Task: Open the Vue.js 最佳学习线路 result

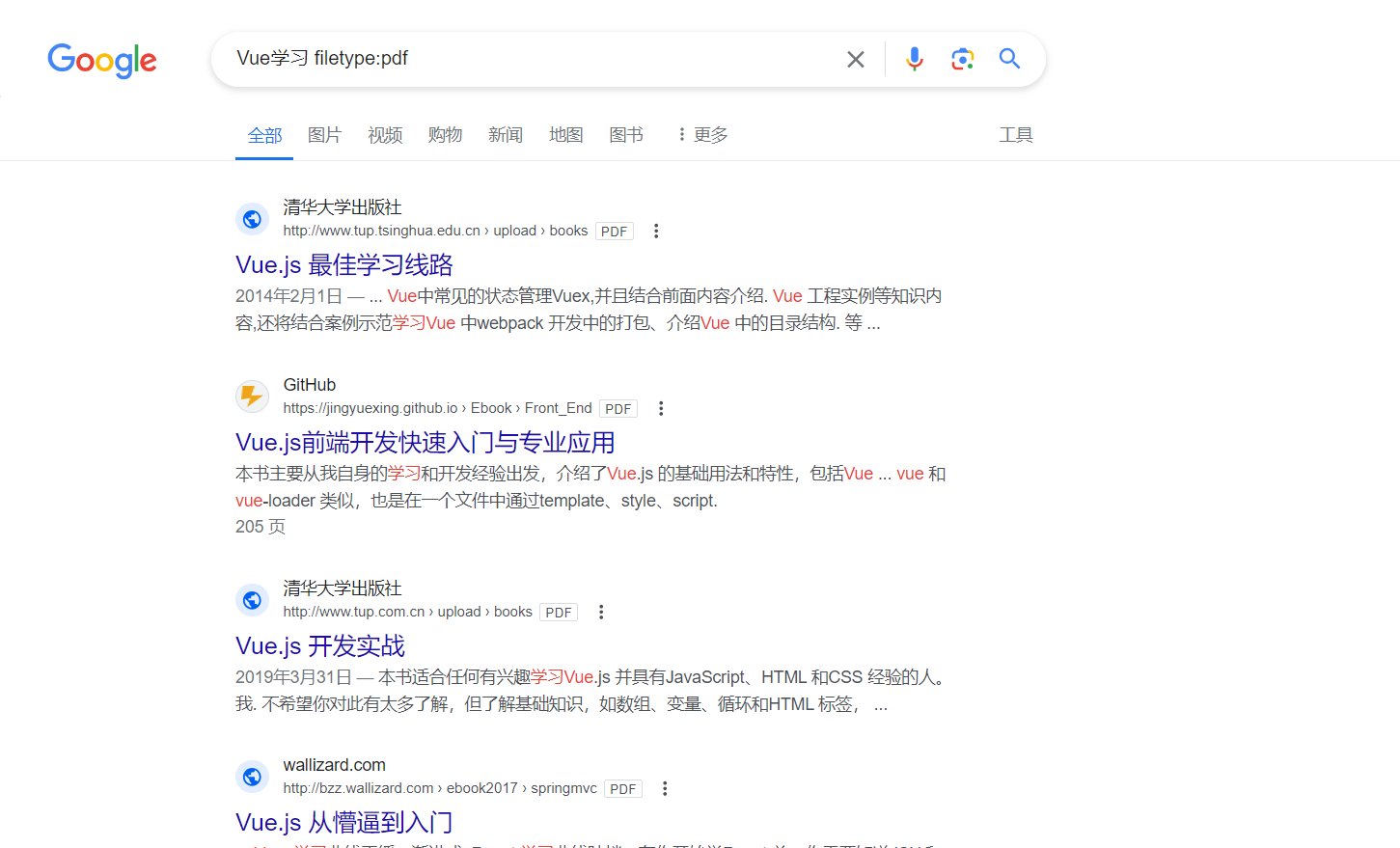Action: click(x=344, y=265)
